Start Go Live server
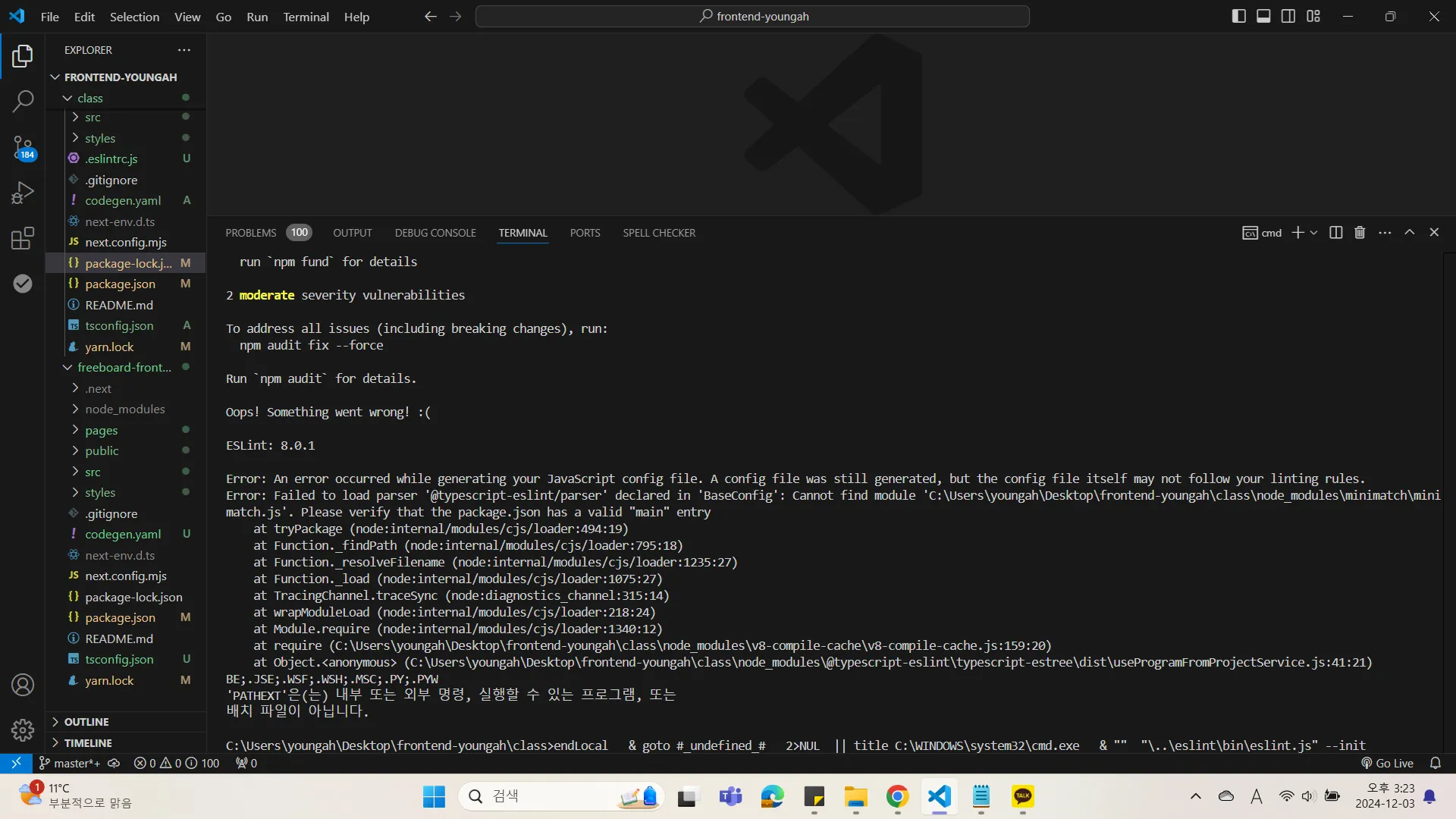 click(x=1387, y=763)
